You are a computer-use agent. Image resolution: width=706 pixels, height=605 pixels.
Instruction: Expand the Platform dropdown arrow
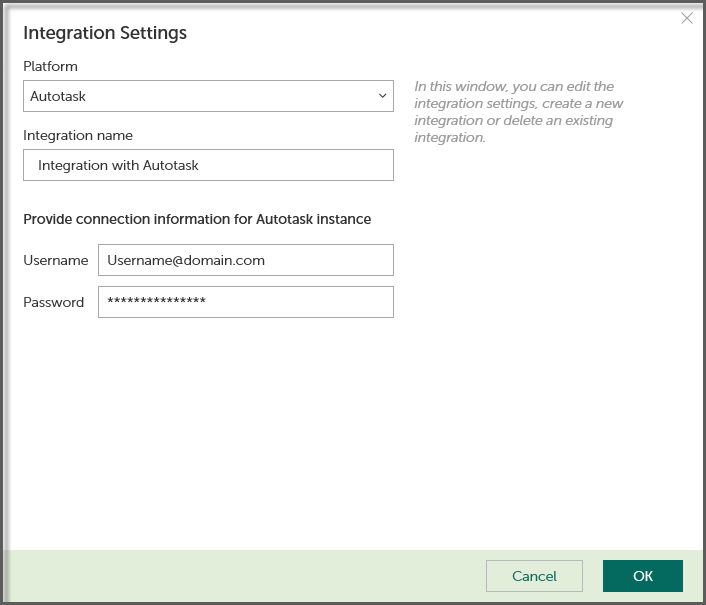click(x=382, y=96)
